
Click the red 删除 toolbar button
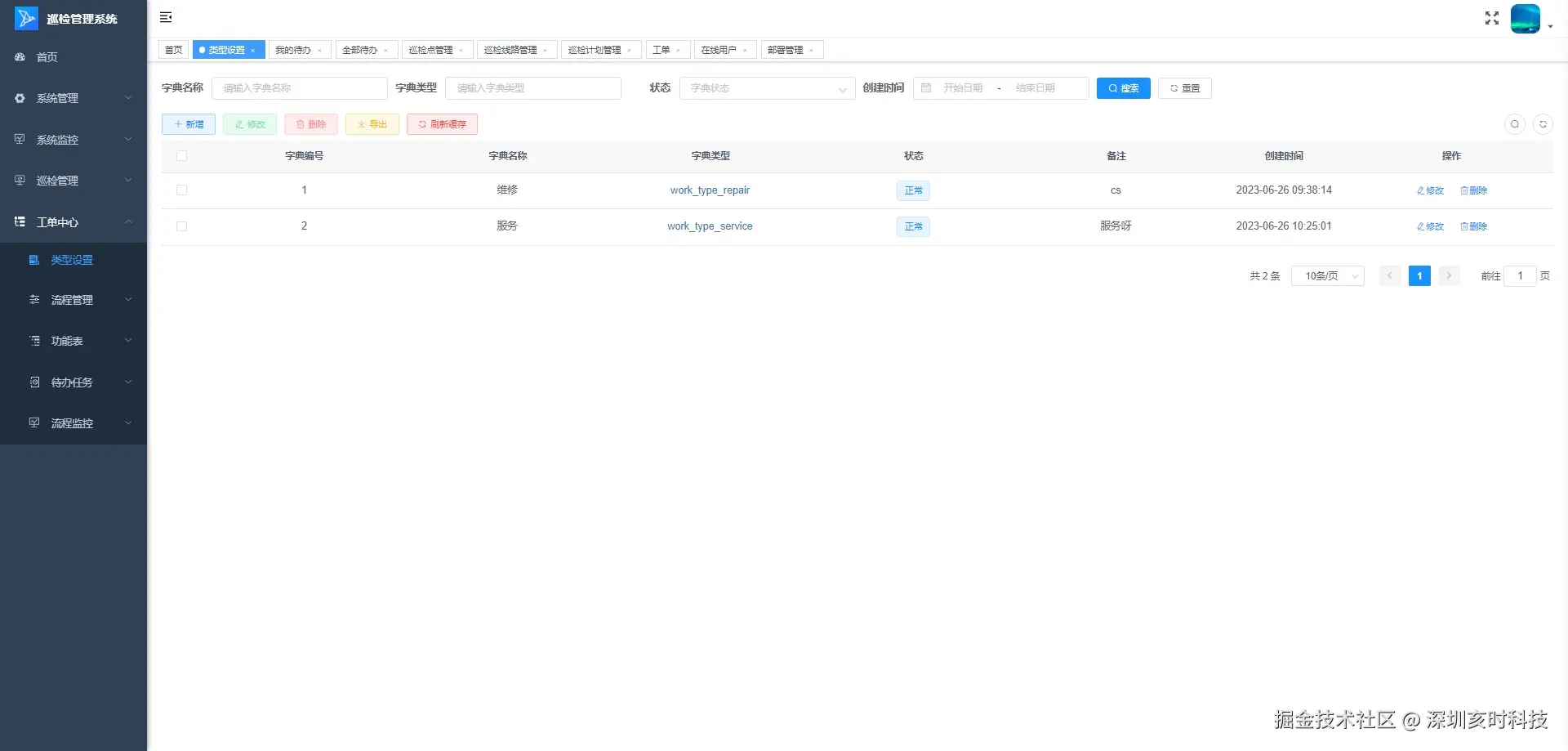tap(311, 124)
